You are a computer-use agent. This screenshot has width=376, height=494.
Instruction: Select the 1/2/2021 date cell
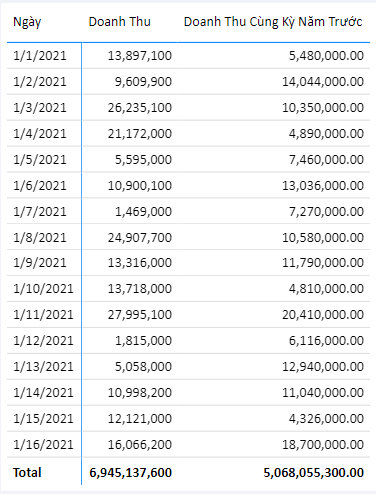[40, 82]
